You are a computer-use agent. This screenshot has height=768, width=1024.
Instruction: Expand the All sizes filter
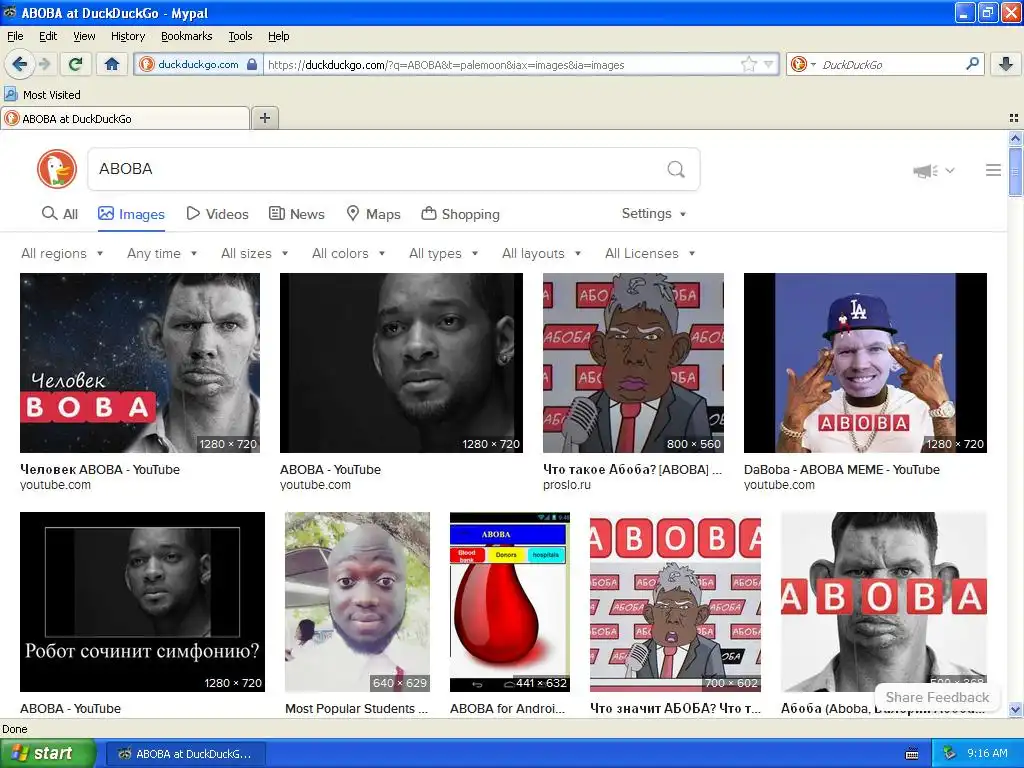(255, 253)
